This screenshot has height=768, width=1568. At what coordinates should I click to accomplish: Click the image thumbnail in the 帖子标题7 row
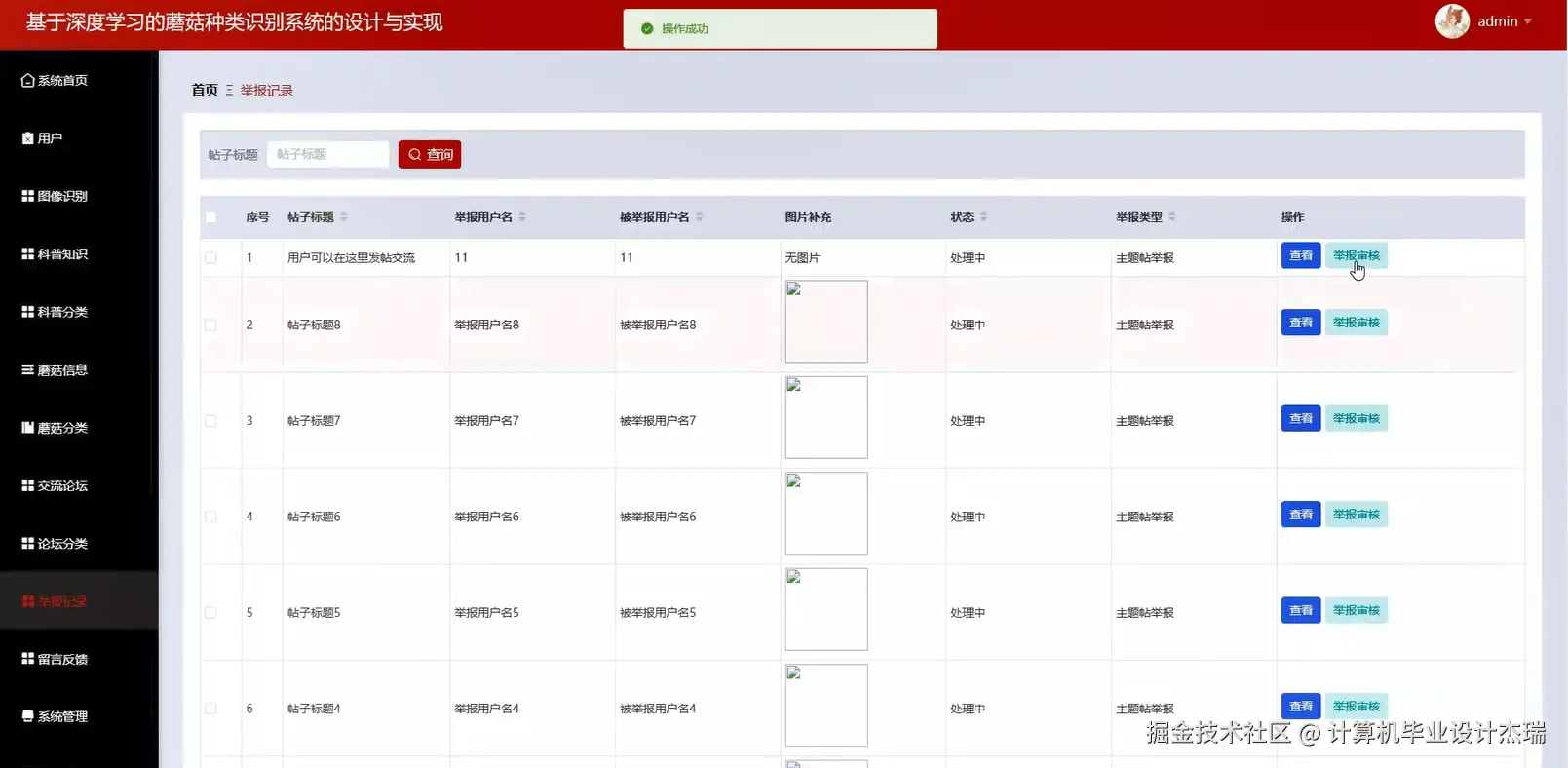(x=826, y=417)
